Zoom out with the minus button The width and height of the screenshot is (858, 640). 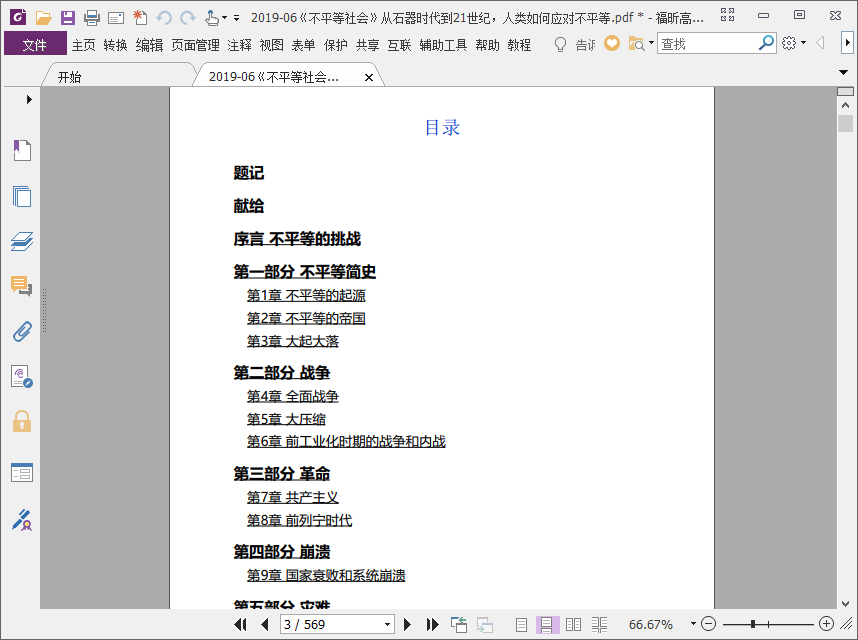(708, 624)
